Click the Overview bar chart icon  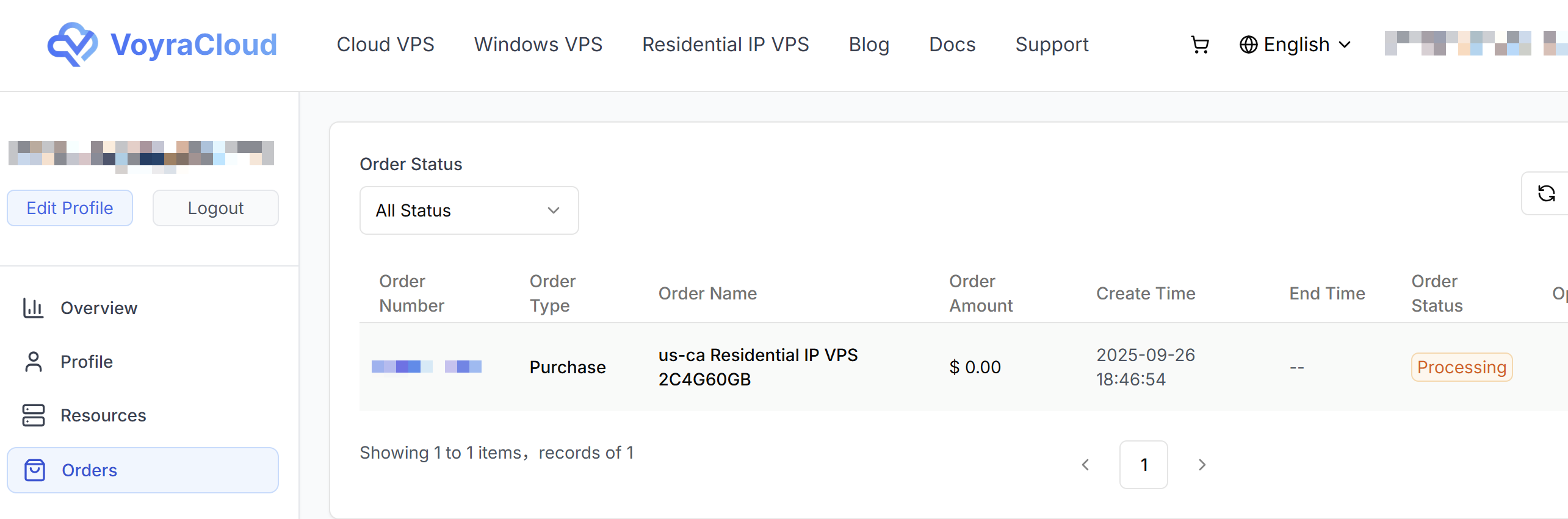pos(33,308)
